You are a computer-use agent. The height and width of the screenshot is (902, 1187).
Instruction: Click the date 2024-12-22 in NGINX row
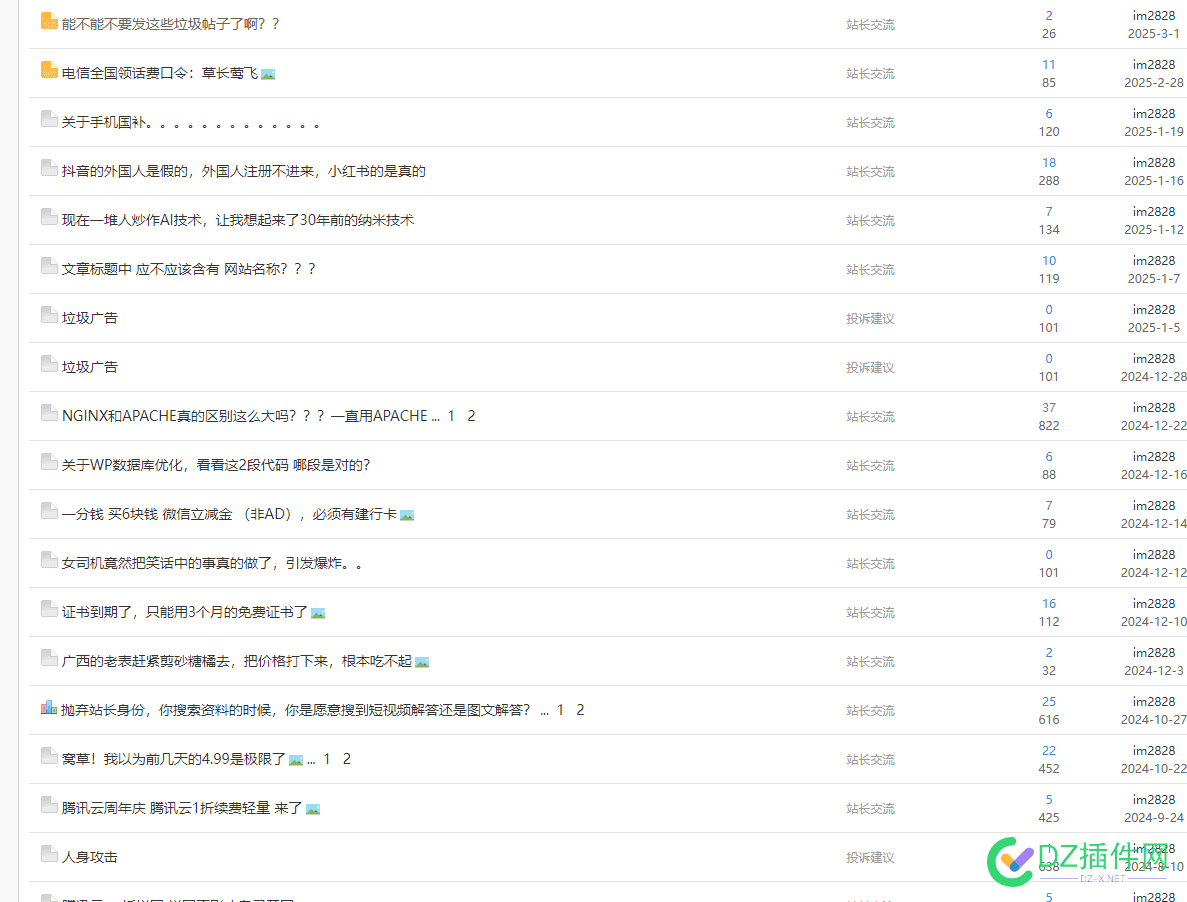[x=1154, y=426]
